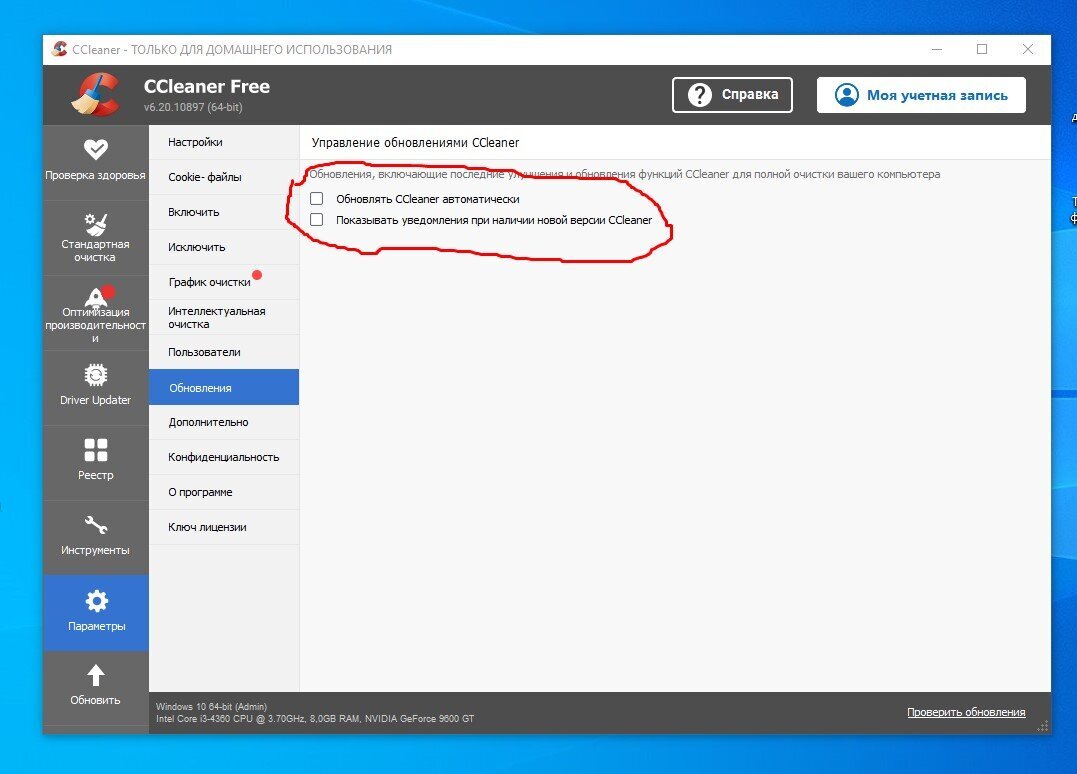Click CCleaner Free title text
This screenshot has width=1077, height=774.
click(x=207, y=87)
